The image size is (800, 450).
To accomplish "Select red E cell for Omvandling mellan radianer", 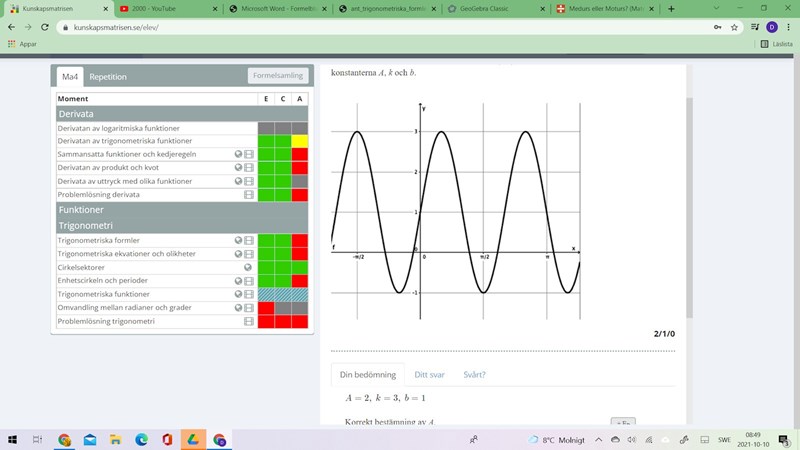I will [x=266, y=308].
